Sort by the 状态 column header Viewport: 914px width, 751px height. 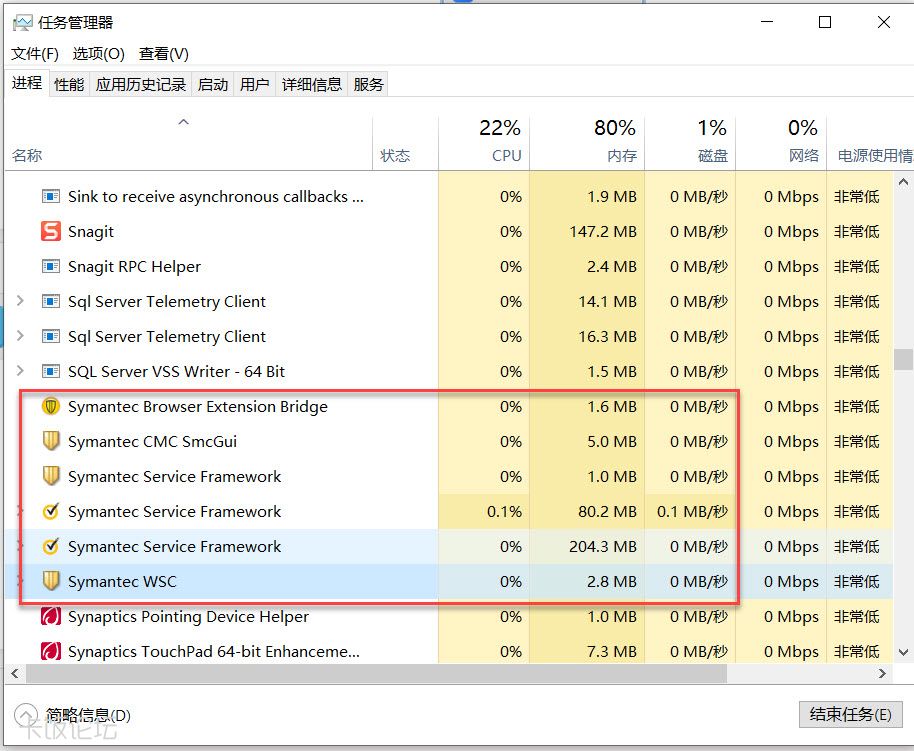click(405, 143)
